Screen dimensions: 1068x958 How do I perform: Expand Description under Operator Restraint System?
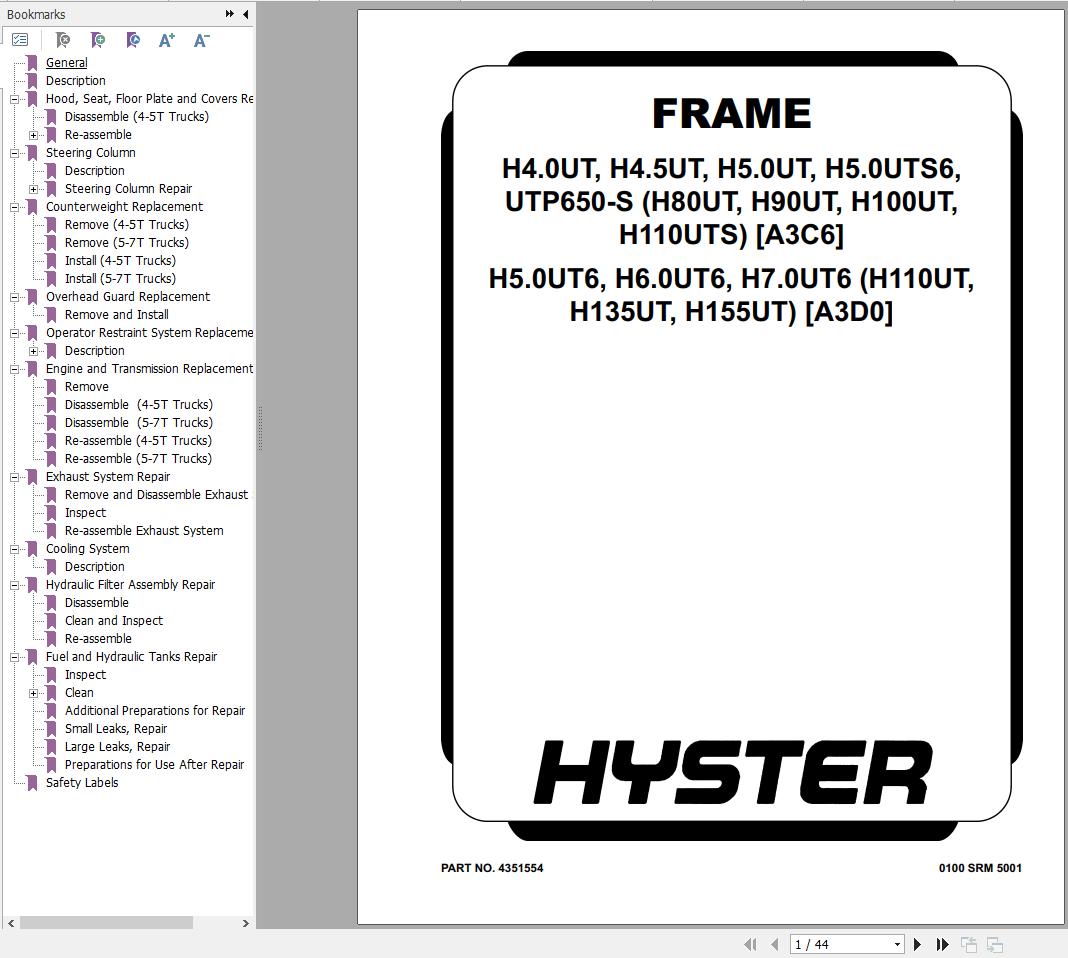click(33, 351)
